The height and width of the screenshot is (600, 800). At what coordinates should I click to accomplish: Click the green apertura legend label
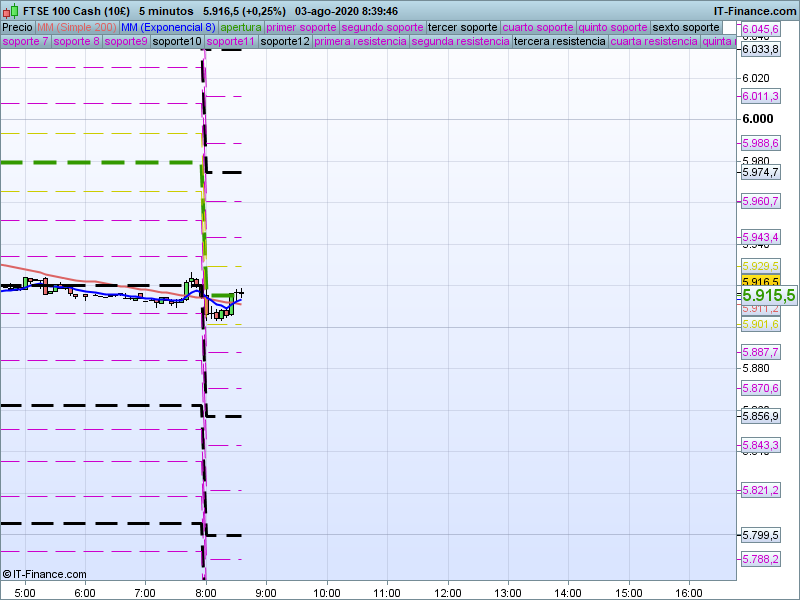coord(241,27)
